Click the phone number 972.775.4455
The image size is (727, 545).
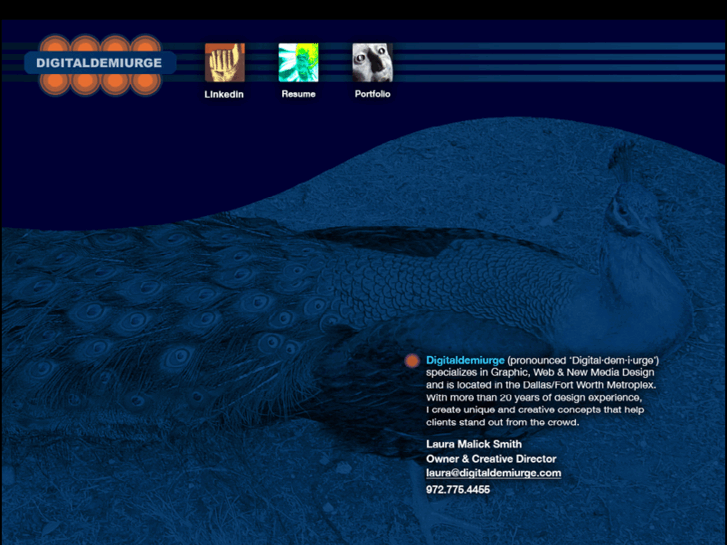click(x=458, y=490)
